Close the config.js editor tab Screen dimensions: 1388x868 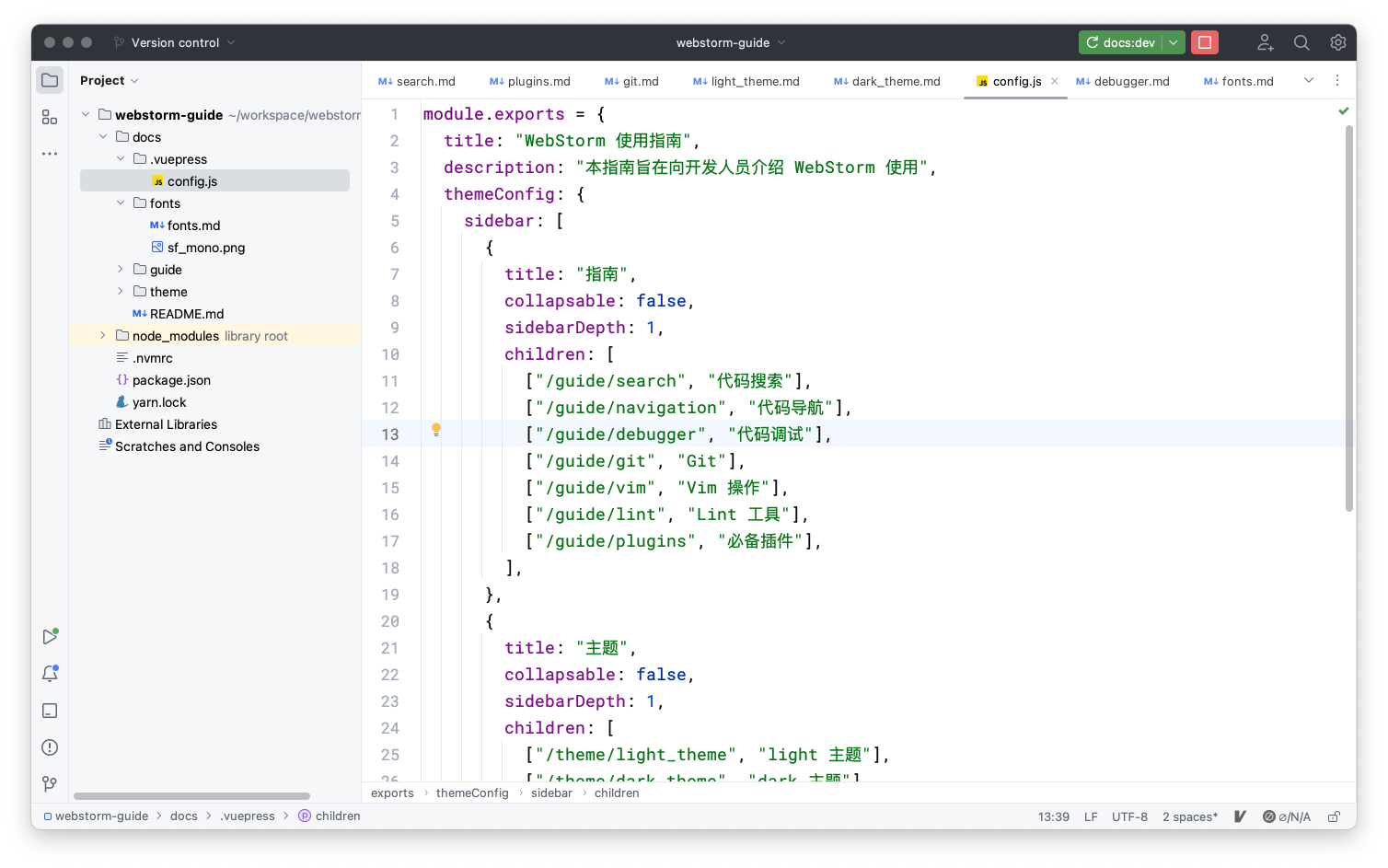[1055, 81]
